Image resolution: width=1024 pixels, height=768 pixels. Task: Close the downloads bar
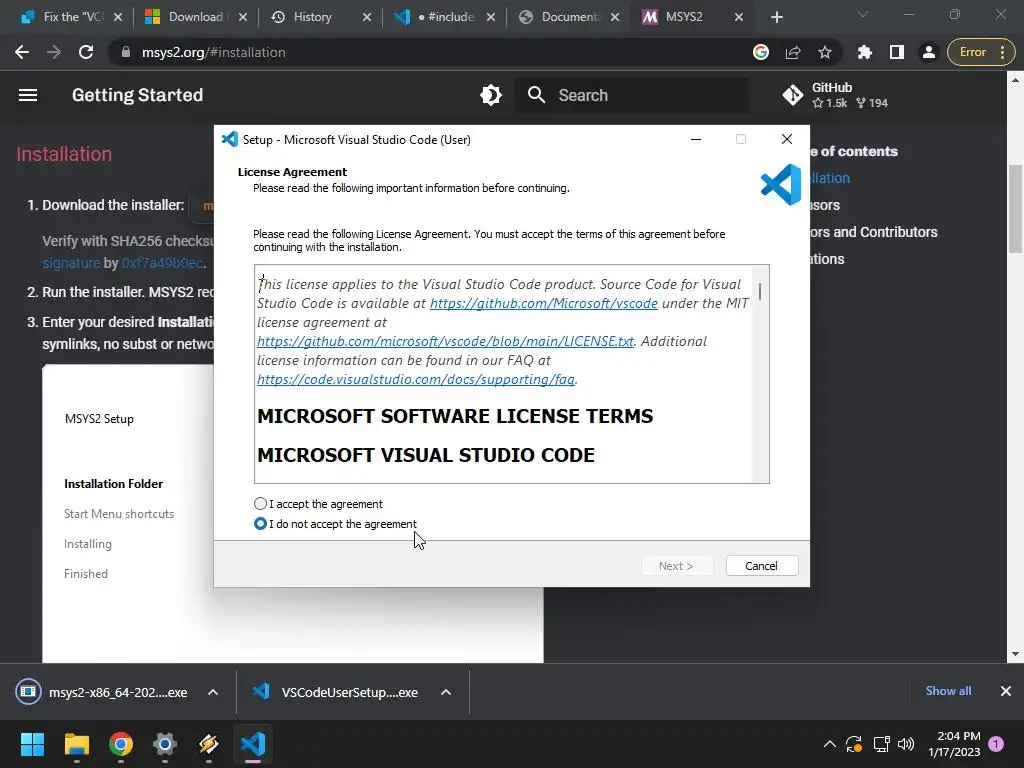(1006, 691)
